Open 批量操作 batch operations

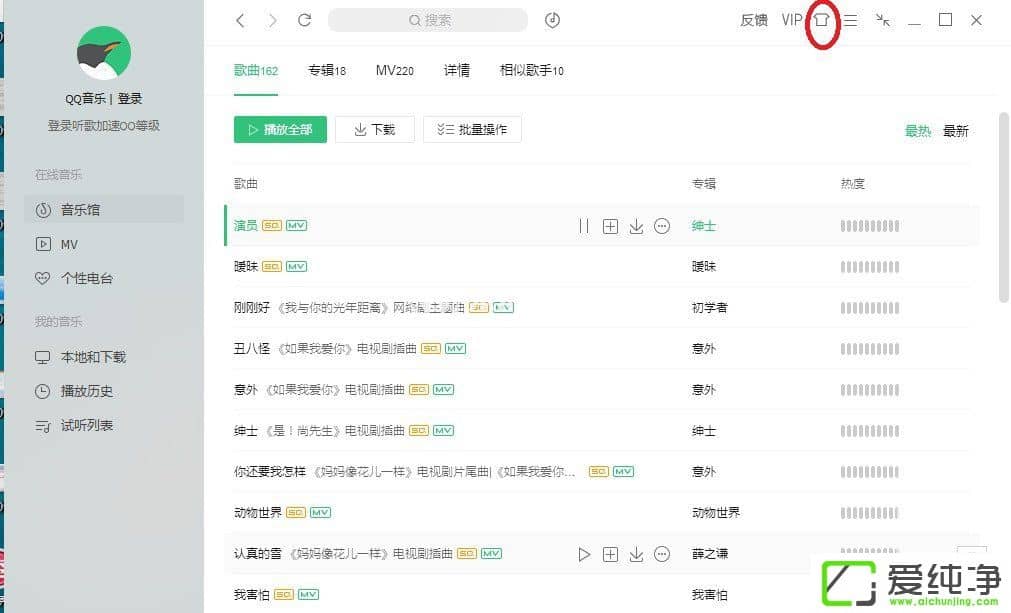[472, 129]
